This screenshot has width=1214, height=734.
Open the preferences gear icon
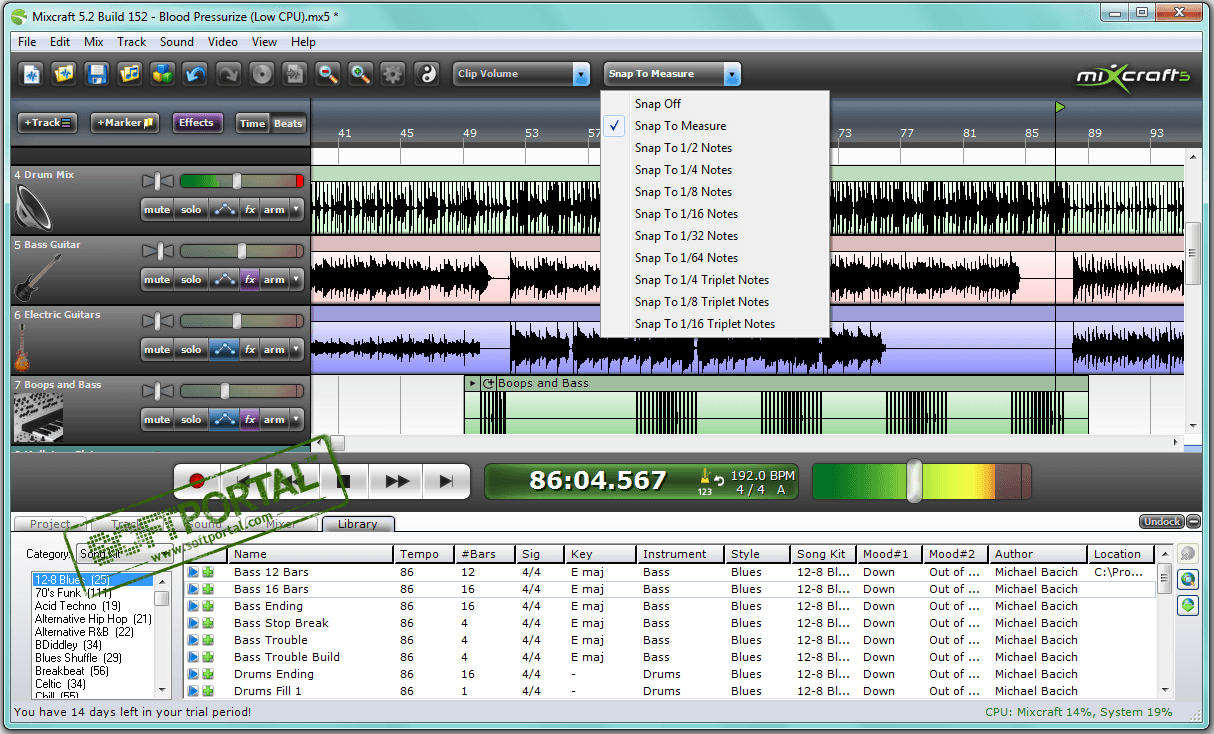(393, 74)
